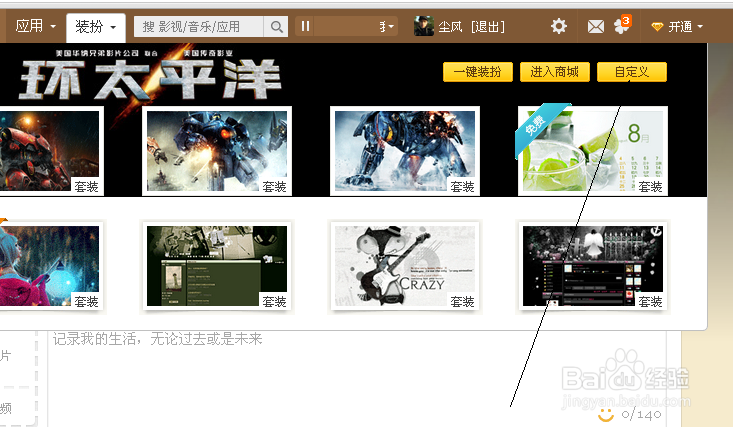Open the settings gear icon

(559, 26)
